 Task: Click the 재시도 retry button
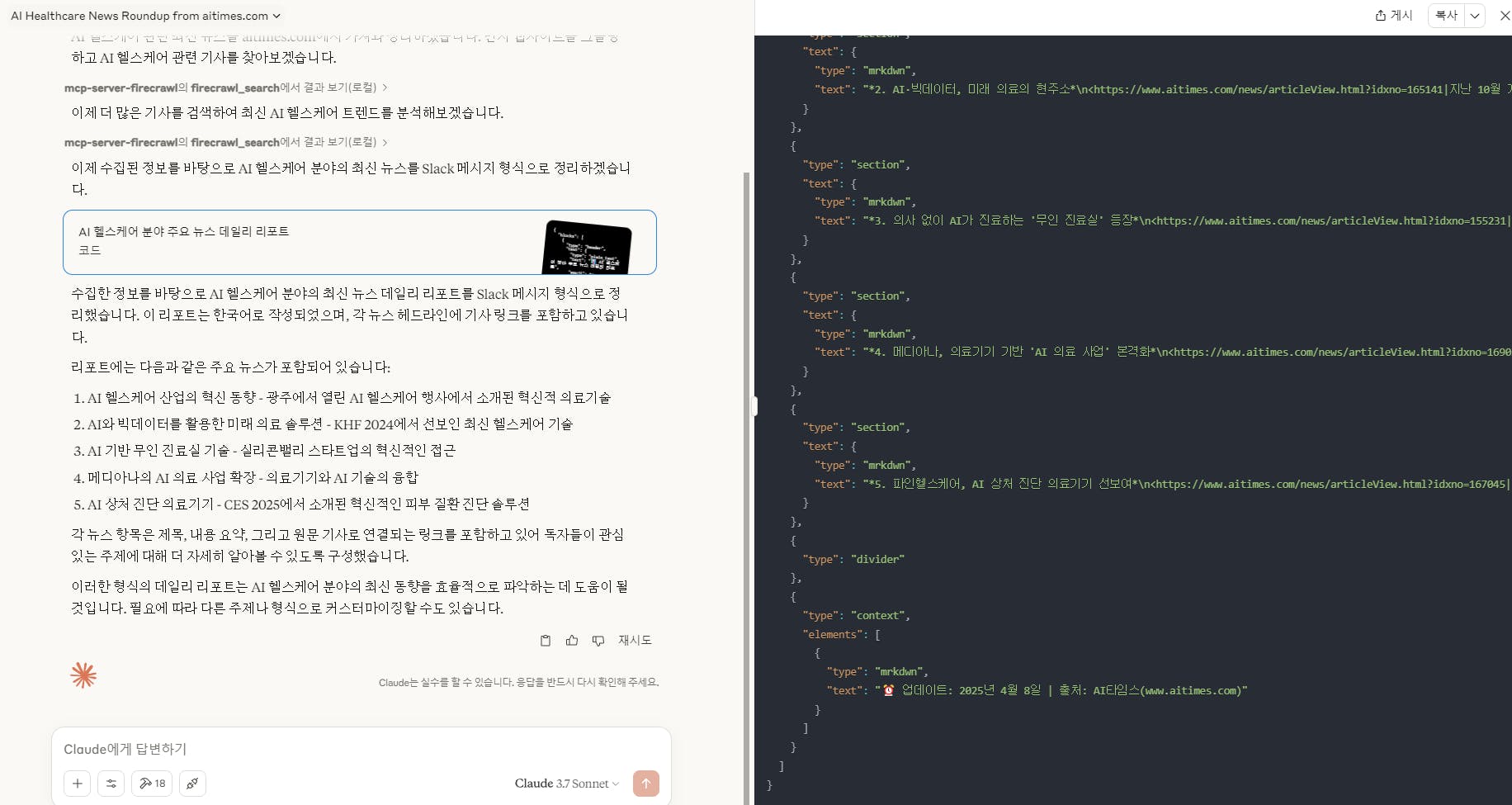[635, 641]
